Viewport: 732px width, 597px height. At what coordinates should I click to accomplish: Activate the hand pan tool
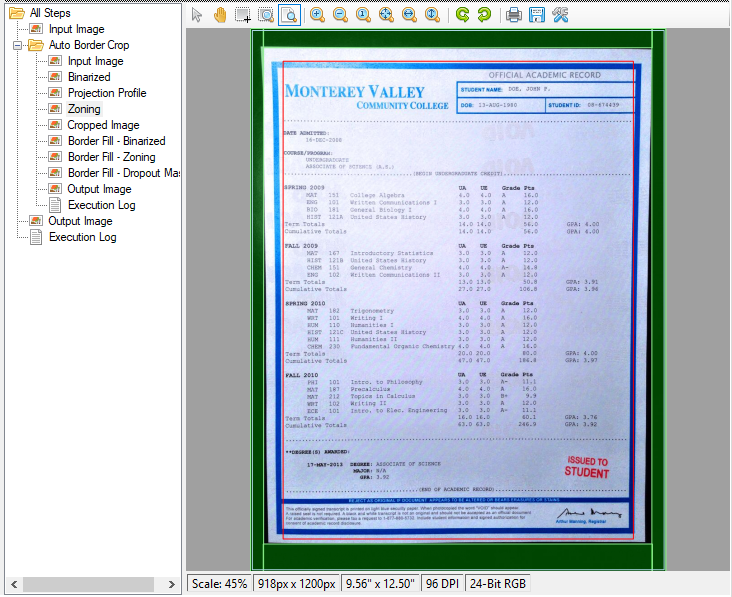[x=219, y=15]
